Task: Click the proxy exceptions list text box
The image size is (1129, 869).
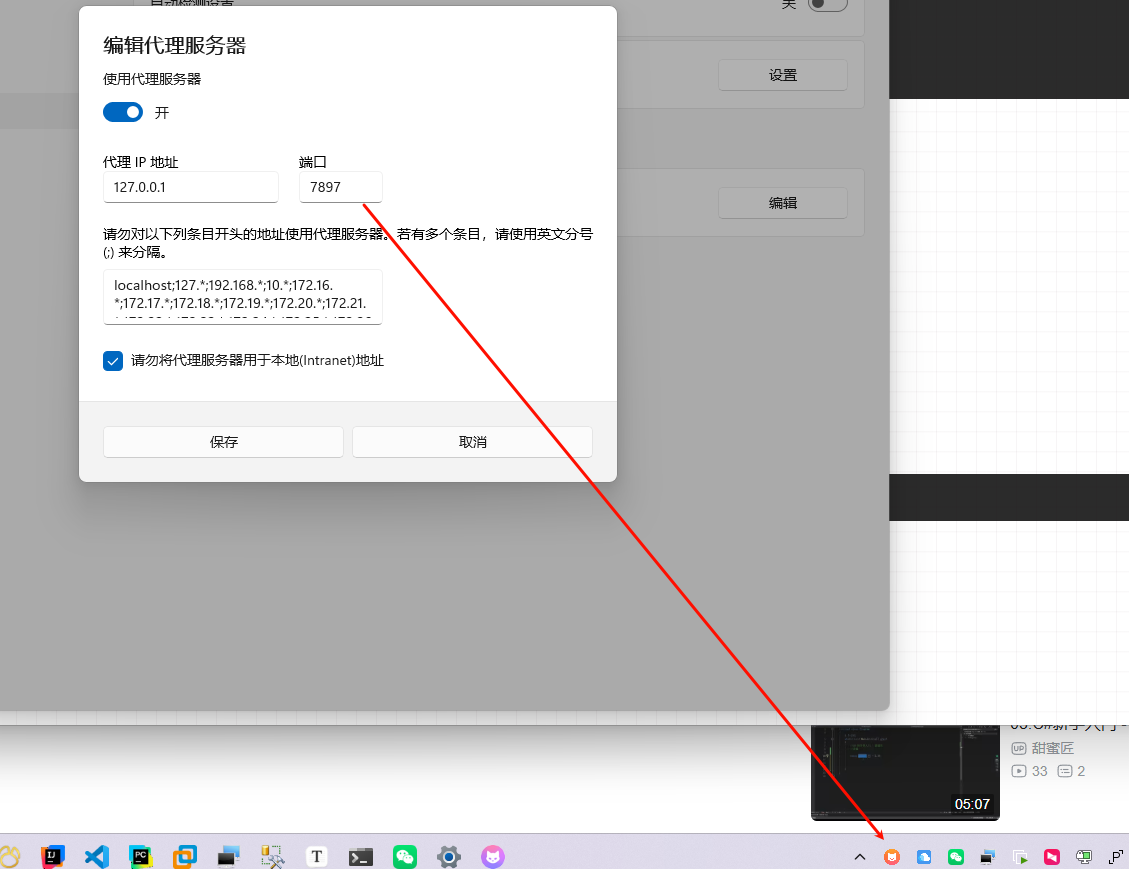Action: click(242, 297)
